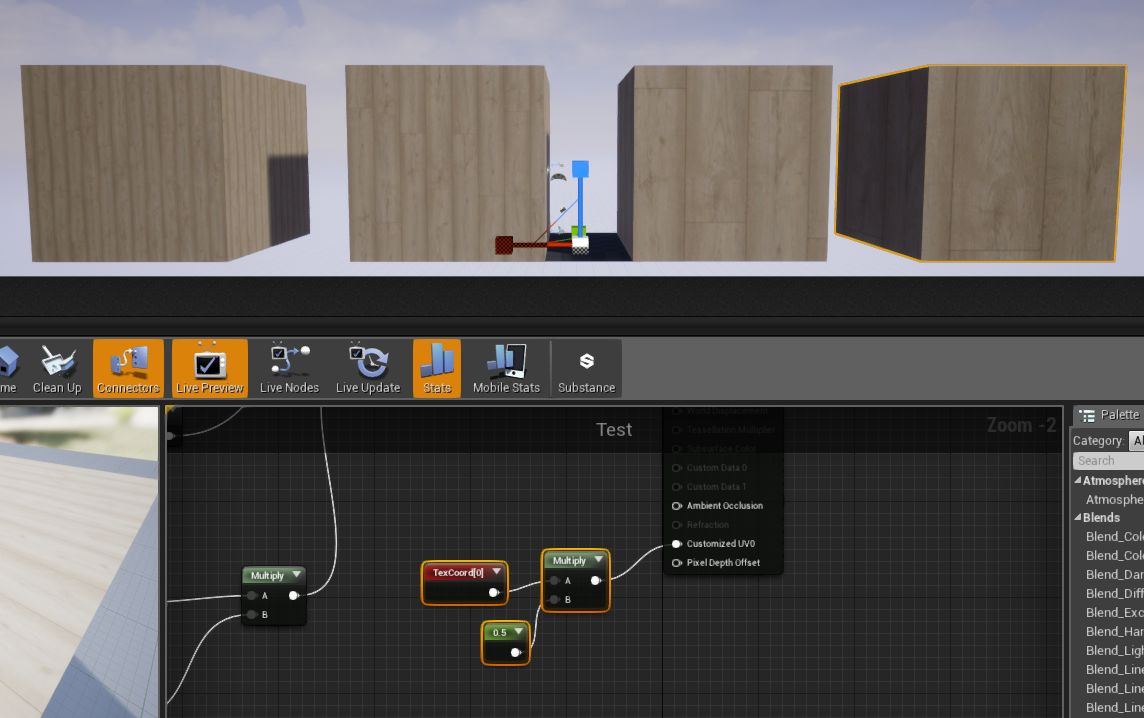
Task: Toggle Live Preview in the toolbar
Action: pos(209,368)
